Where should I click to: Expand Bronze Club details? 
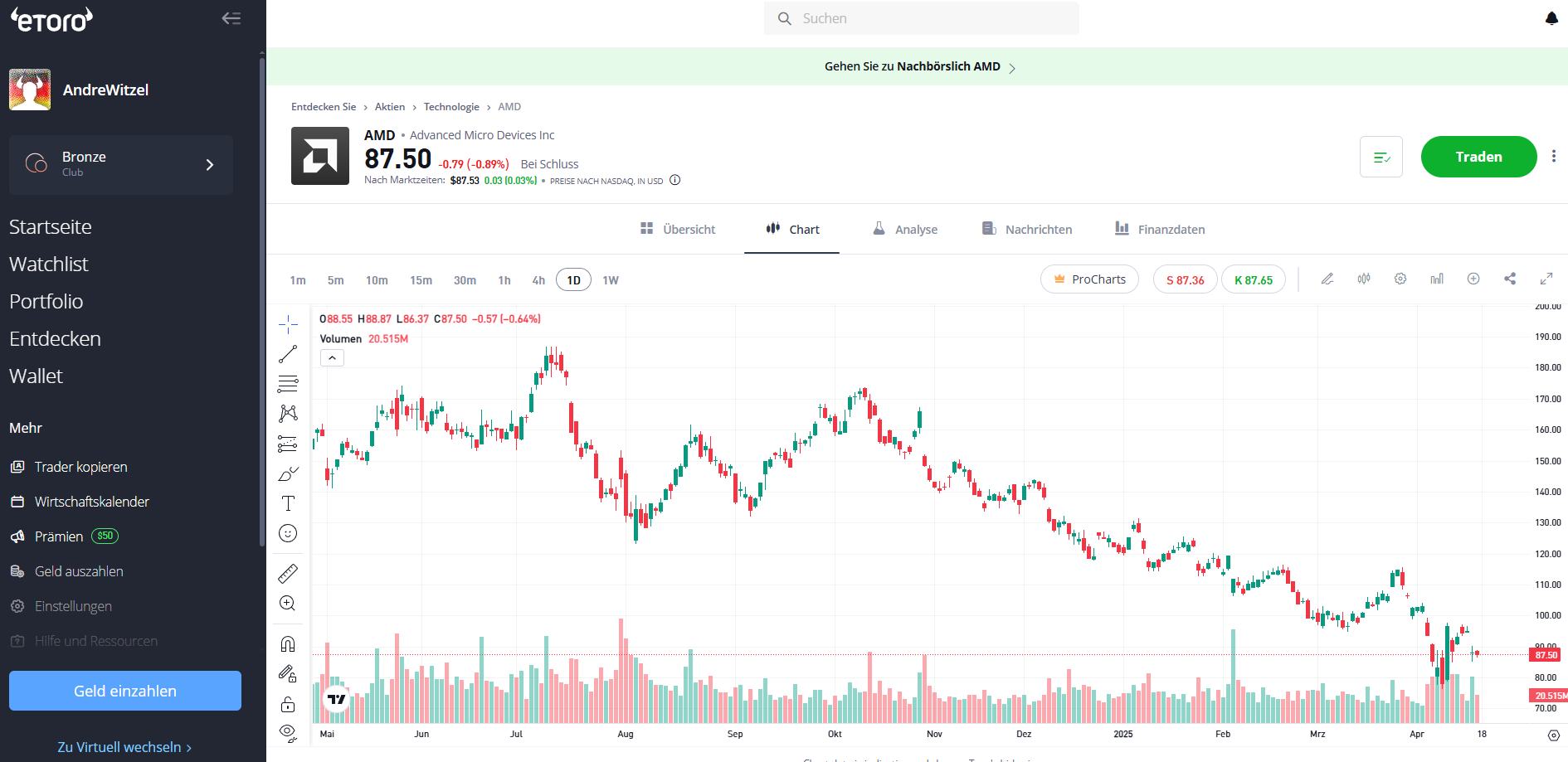pyautogui.click(x=121, y=164)
